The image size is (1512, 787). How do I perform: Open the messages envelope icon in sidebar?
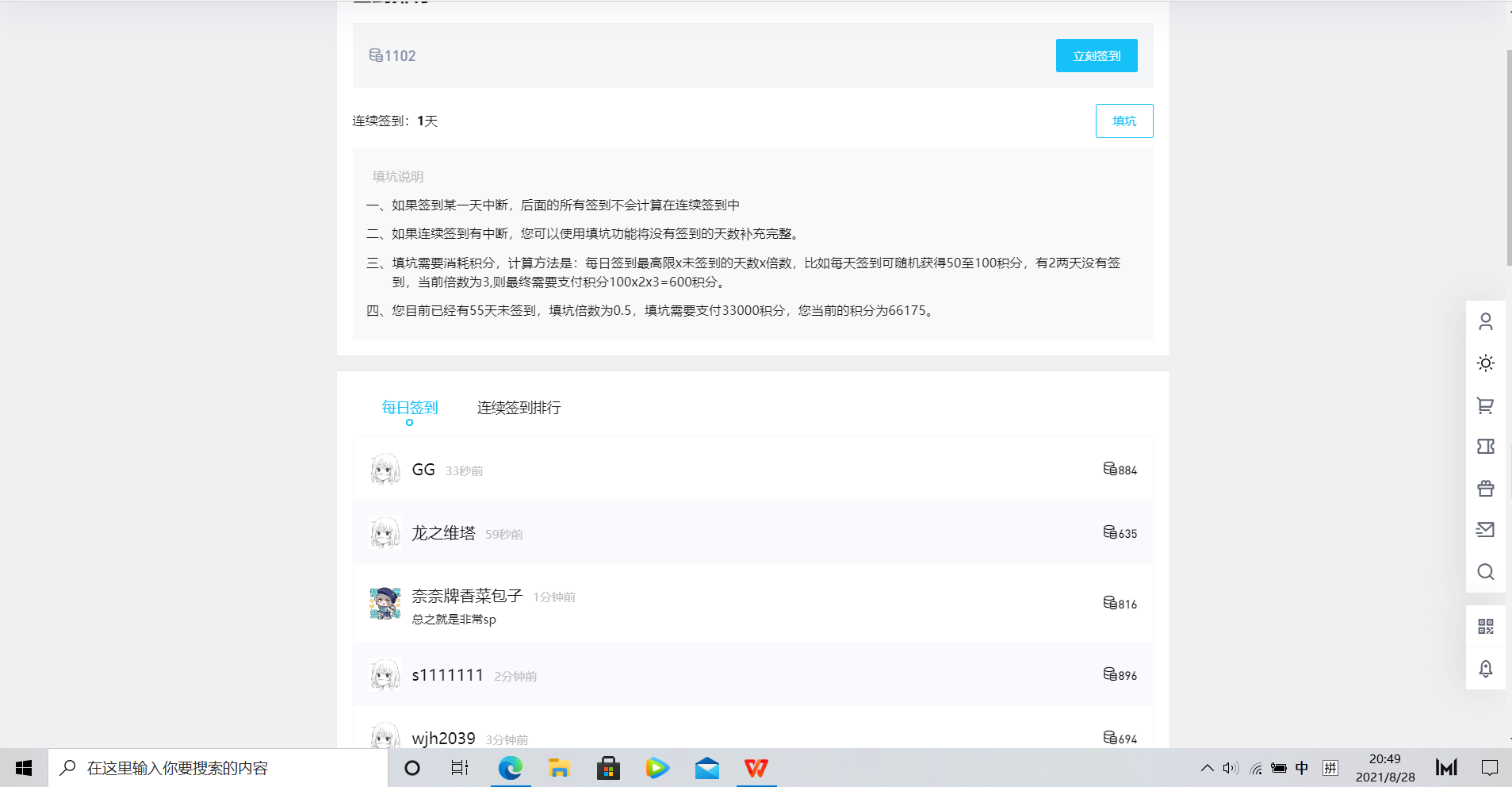(x=1485, y=530)
